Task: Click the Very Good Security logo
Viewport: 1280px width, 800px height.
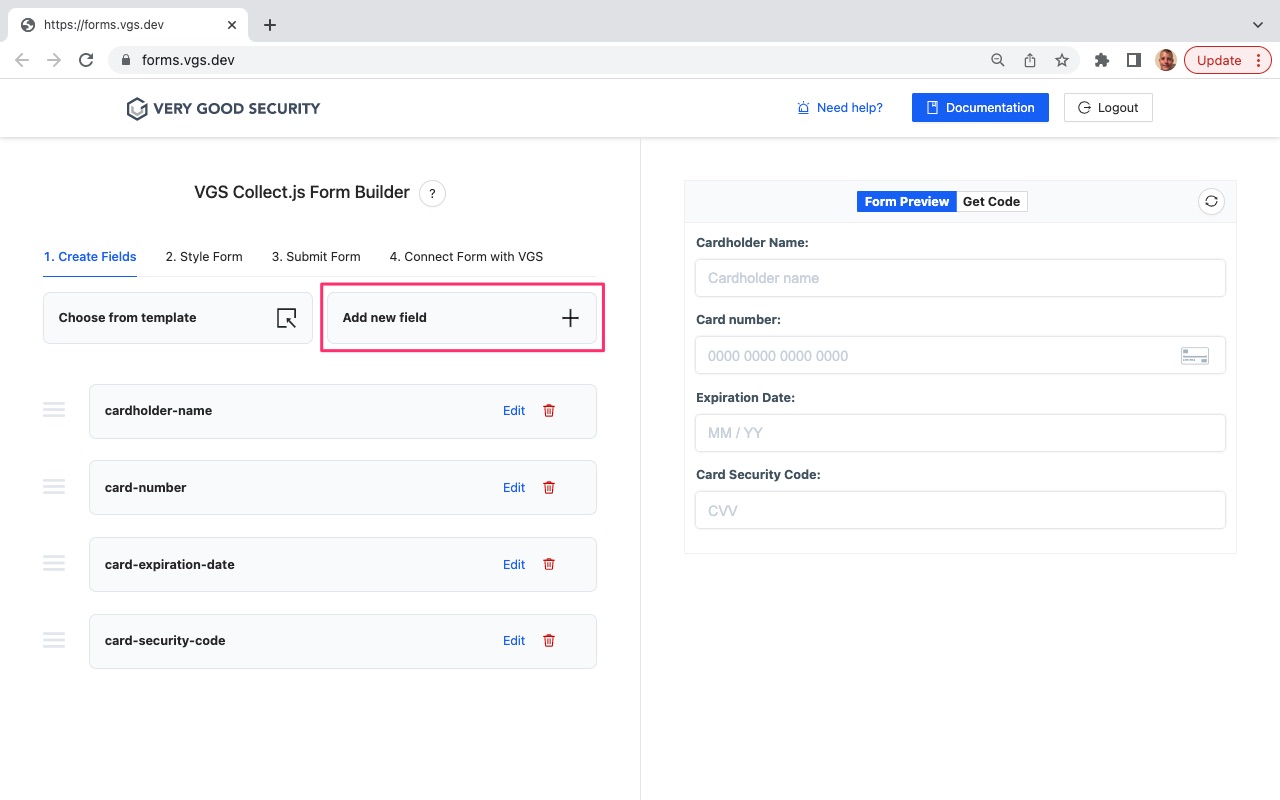Action: pos(223,108)
